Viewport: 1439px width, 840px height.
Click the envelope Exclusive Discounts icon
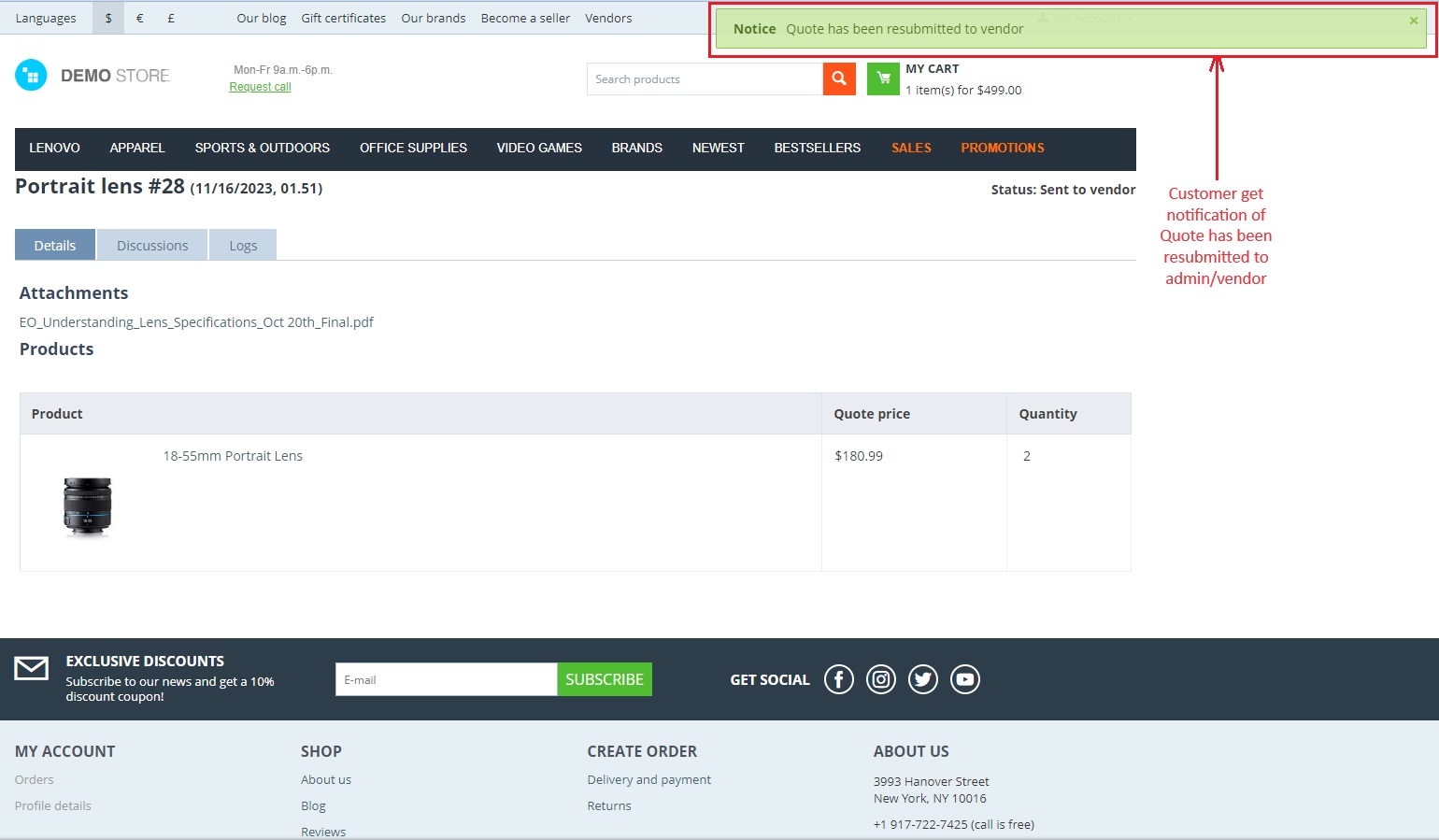(x=32, y=669)
